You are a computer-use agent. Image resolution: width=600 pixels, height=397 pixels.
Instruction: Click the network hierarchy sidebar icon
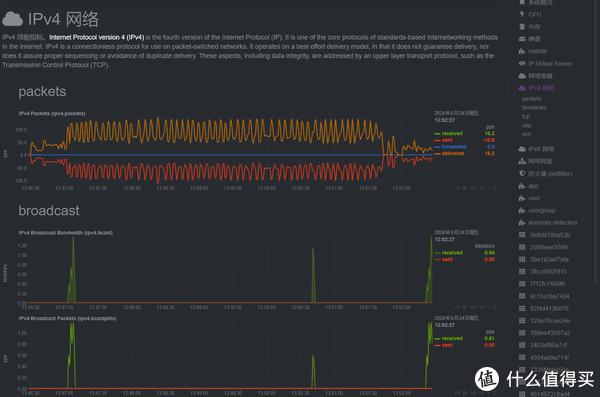[x=522, y=161]
